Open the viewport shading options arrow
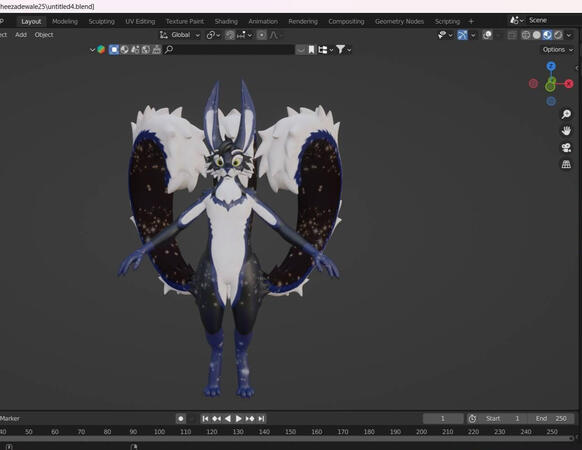 coord(569,35)
